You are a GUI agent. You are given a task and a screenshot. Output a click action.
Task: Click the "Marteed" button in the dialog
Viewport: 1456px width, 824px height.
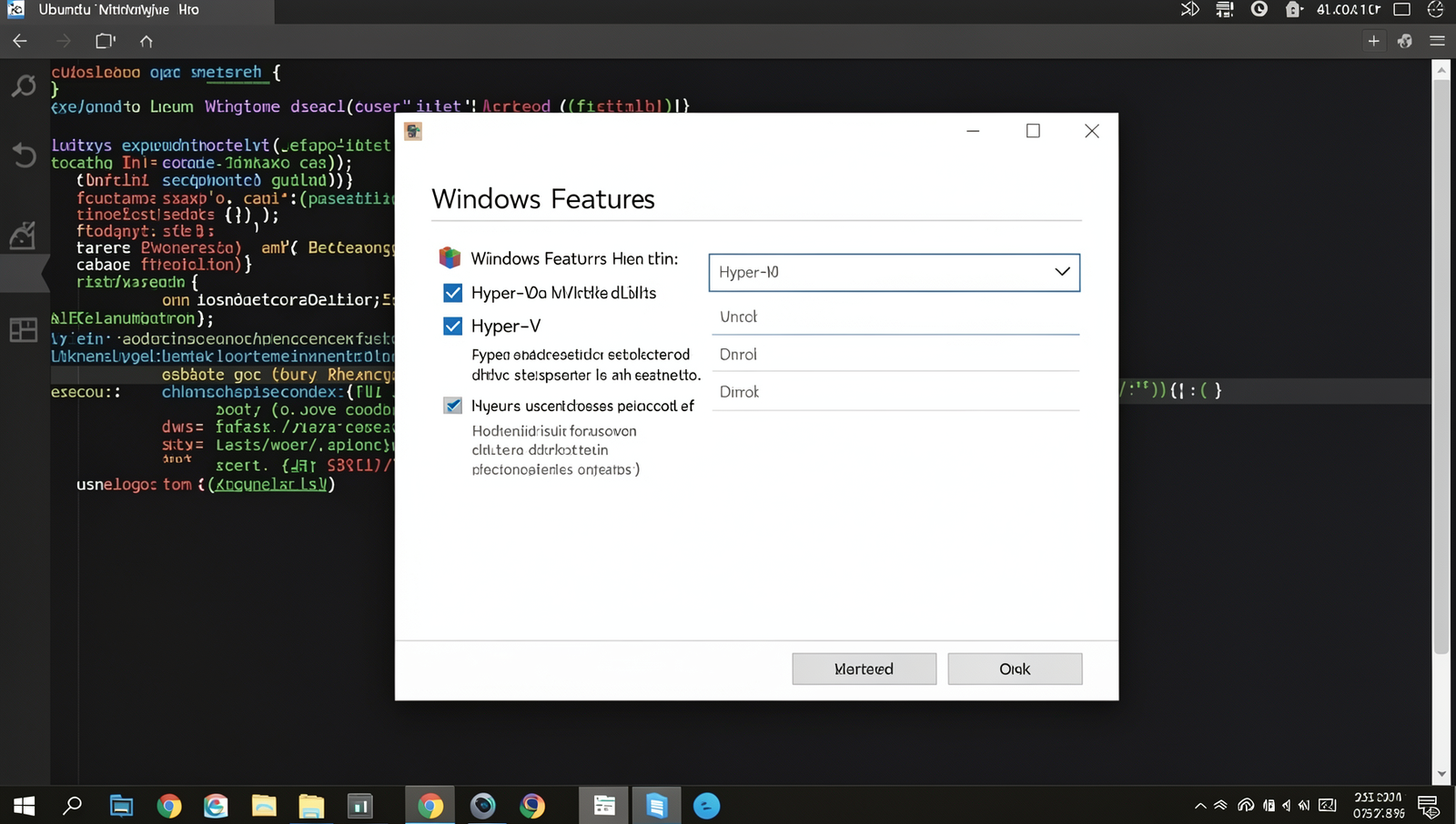click(x=864, y=668)
